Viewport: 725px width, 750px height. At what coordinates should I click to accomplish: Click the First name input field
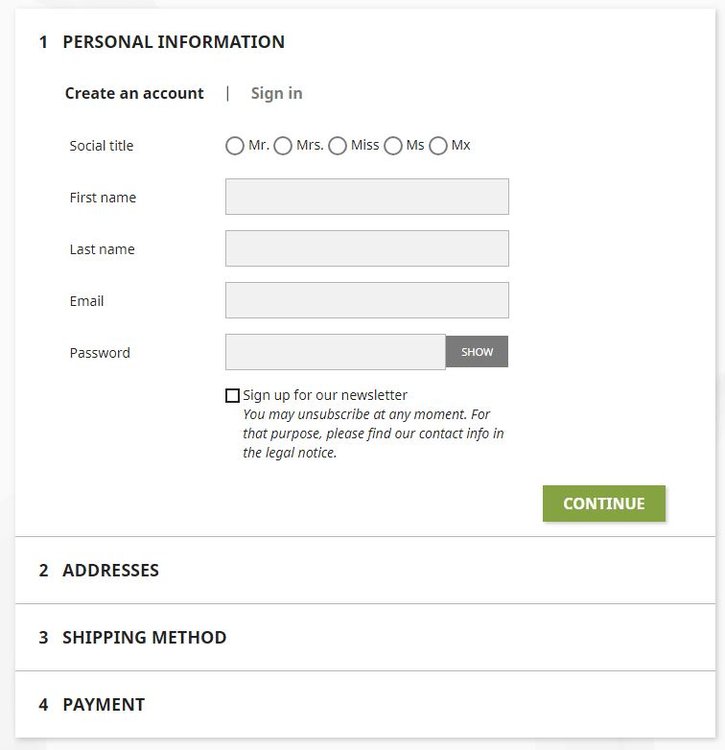tap(367, 197)
